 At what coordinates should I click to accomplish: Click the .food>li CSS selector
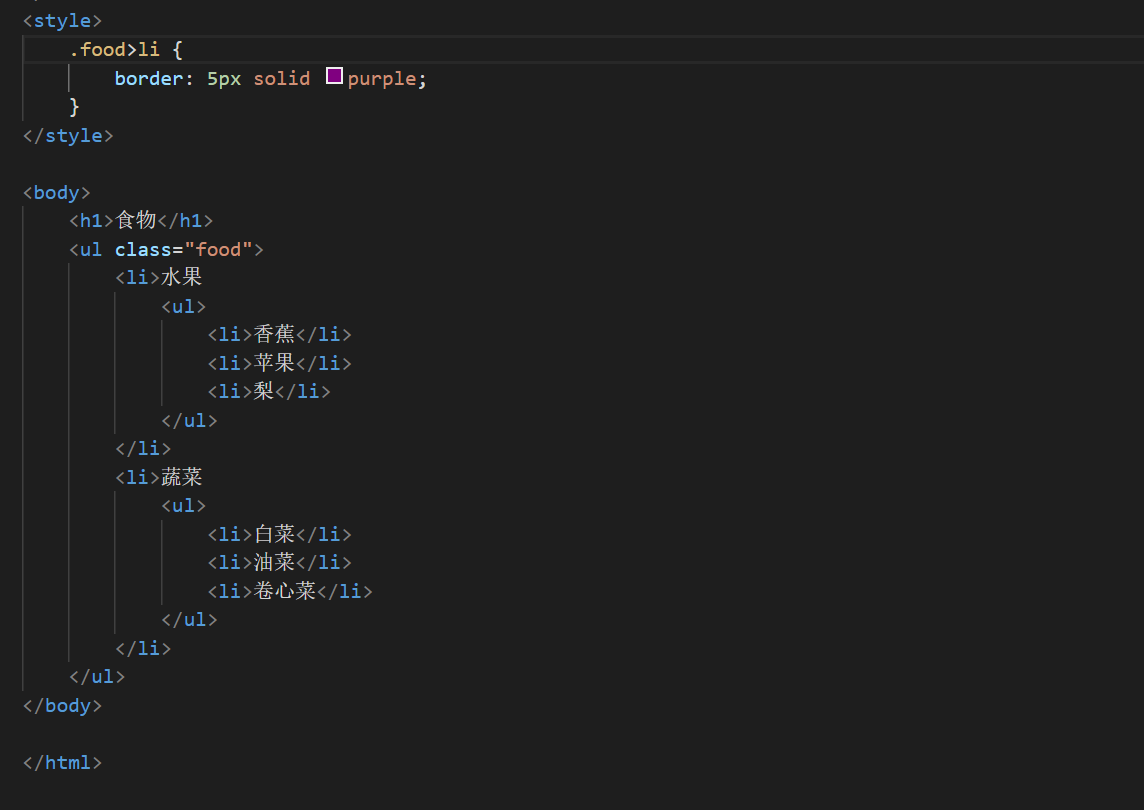tap(116, 48)
